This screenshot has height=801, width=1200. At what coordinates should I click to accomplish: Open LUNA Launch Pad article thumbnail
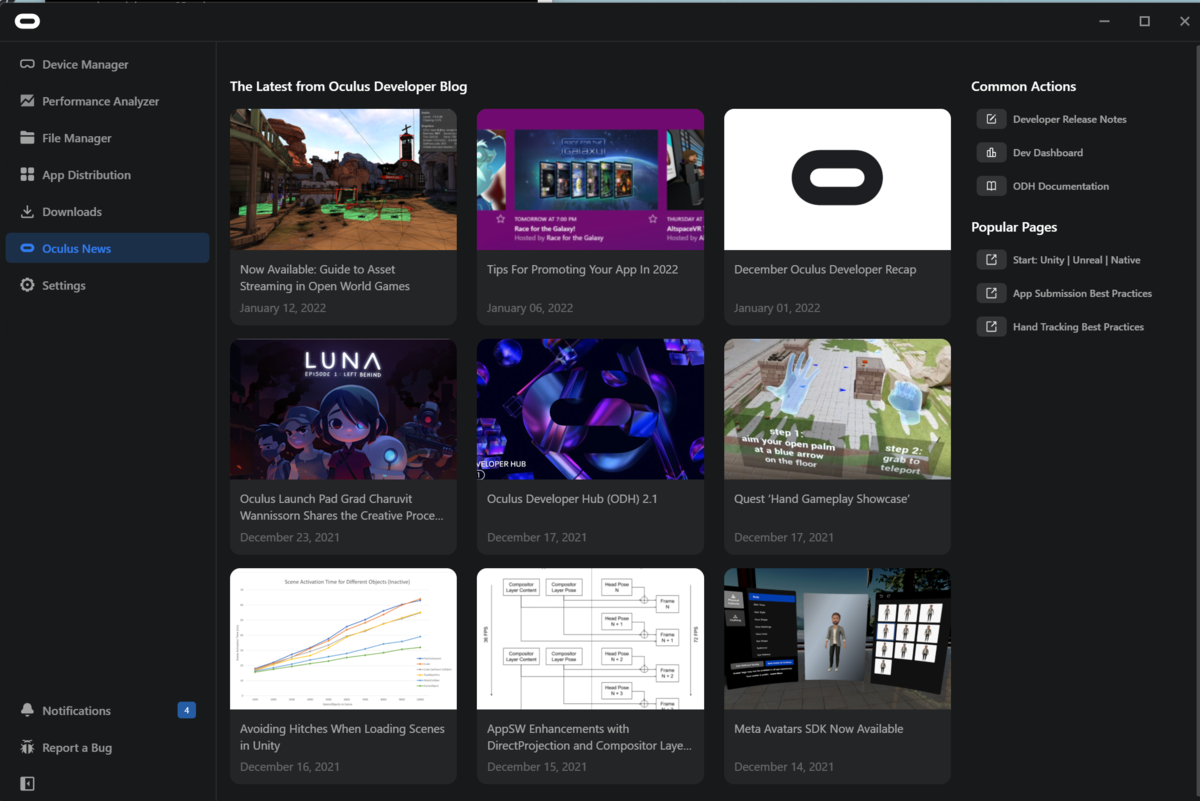pos(343,409)
